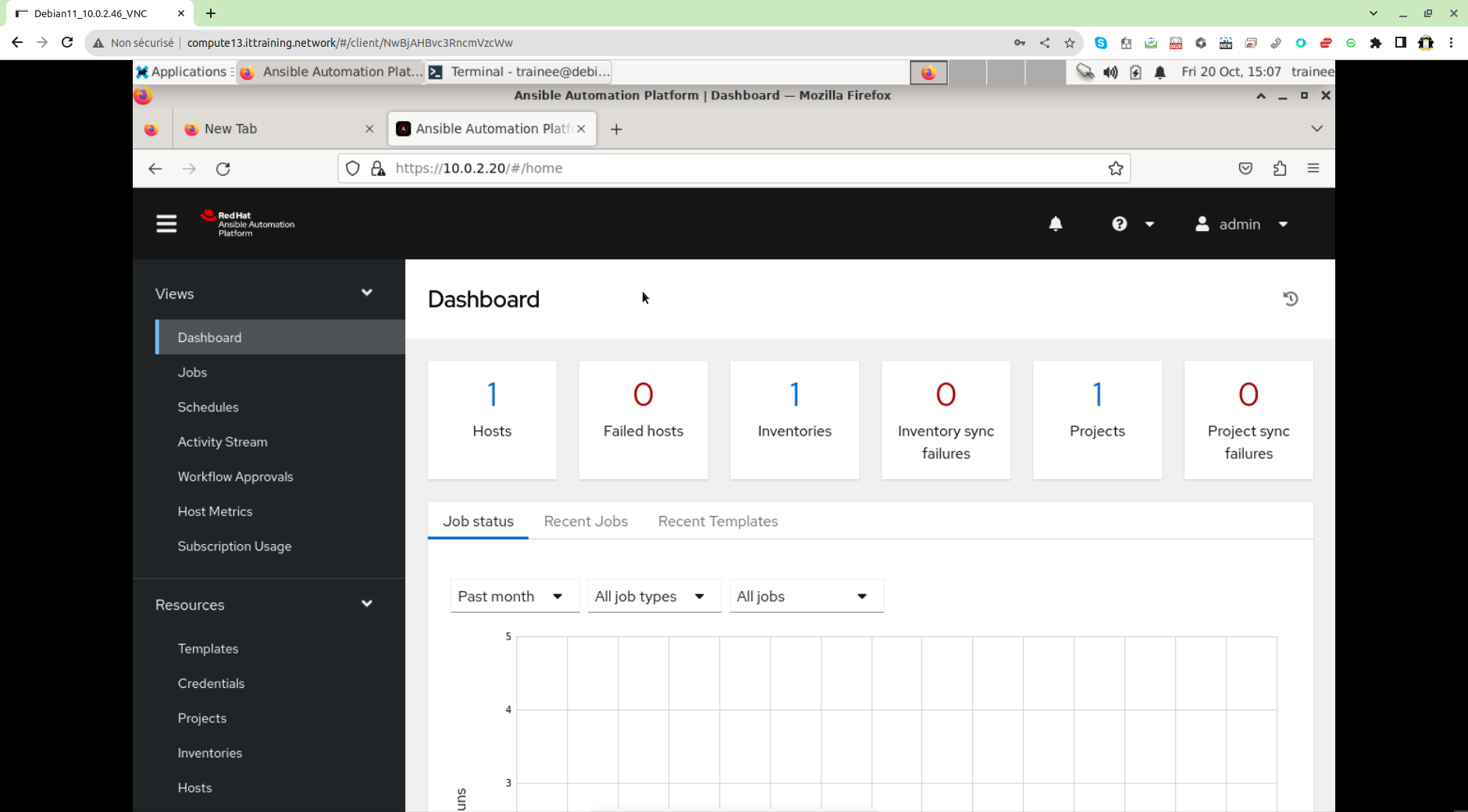Click the Firefox URL address field
Viewport: 1468px width, 812px height.
pyautogui.click(x=734, y=169)
